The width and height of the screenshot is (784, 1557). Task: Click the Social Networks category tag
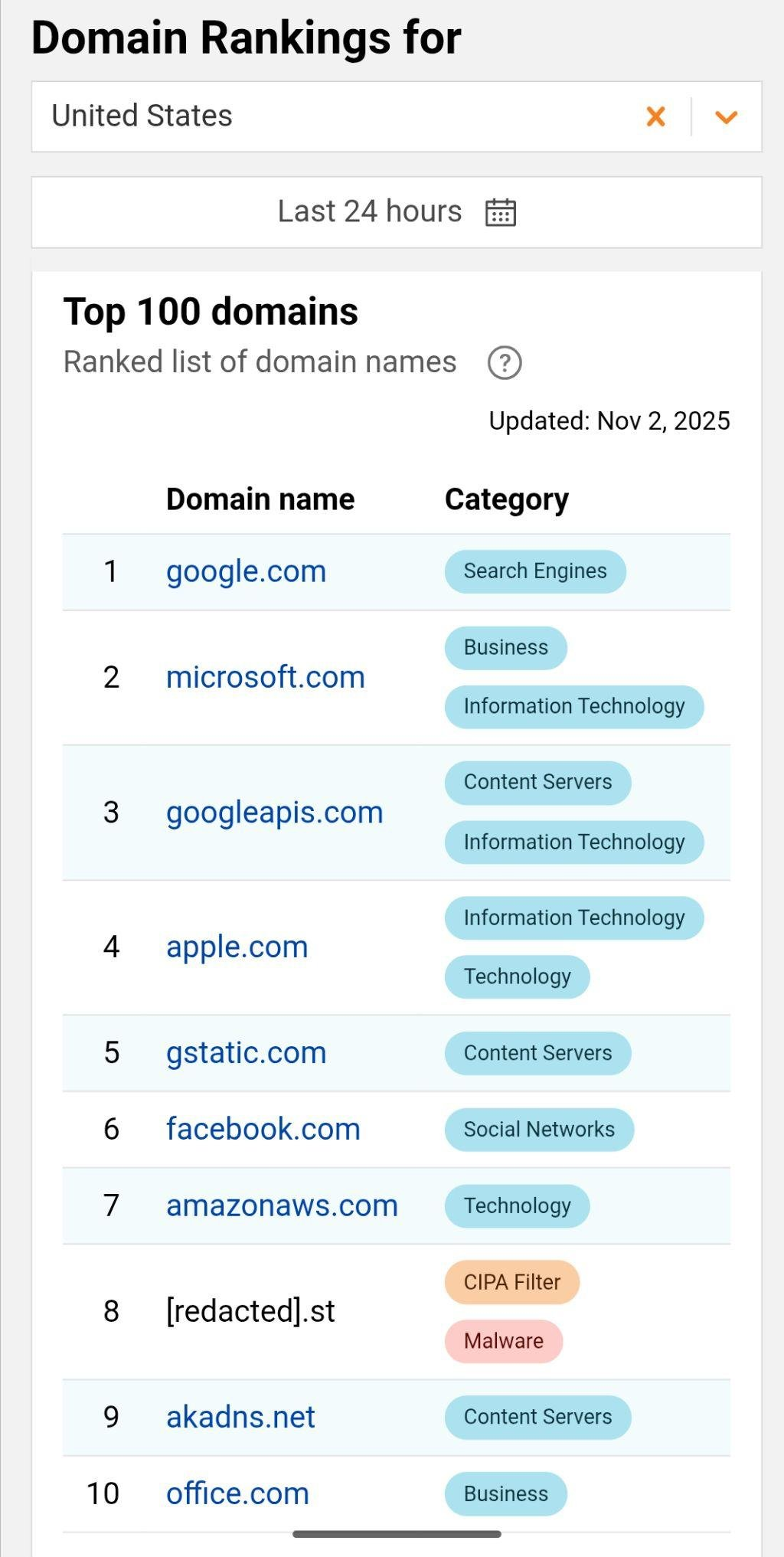[x=538, y=1130]
